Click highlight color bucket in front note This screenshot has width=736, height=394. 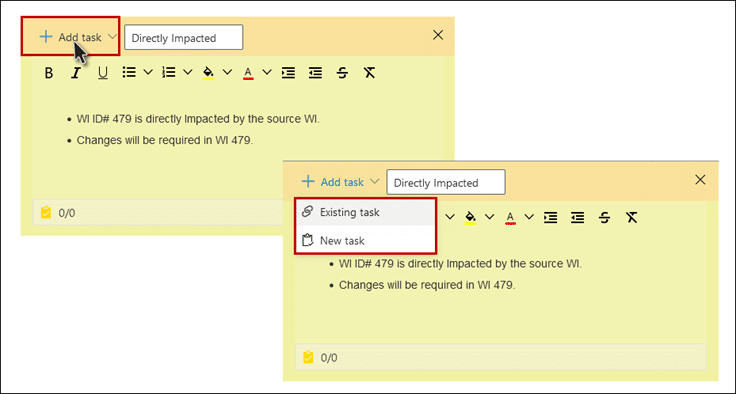pos(470,217)
